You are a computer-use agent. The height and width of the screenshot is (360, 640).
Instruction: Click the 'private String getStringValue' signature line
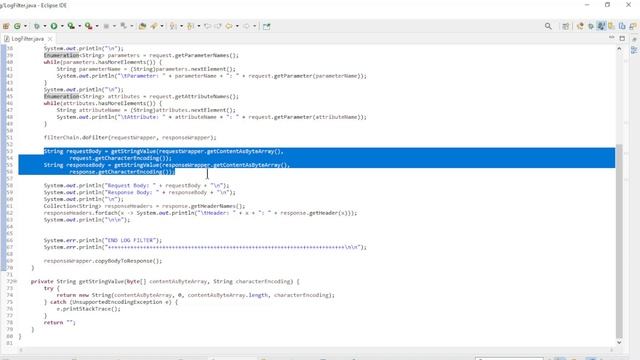(165, 281)
